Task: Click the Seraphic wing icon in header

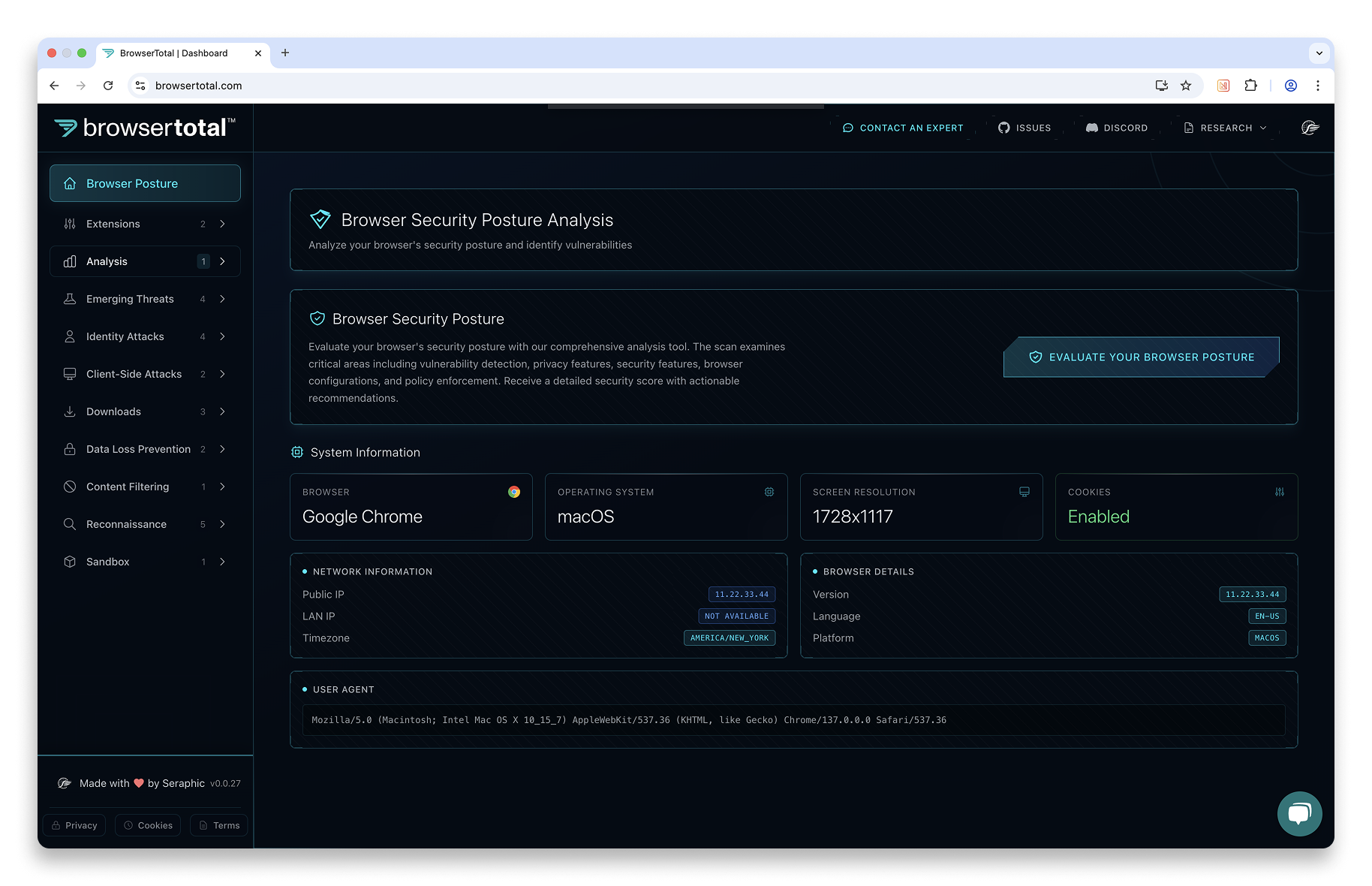Action: tap(1310, 128)
